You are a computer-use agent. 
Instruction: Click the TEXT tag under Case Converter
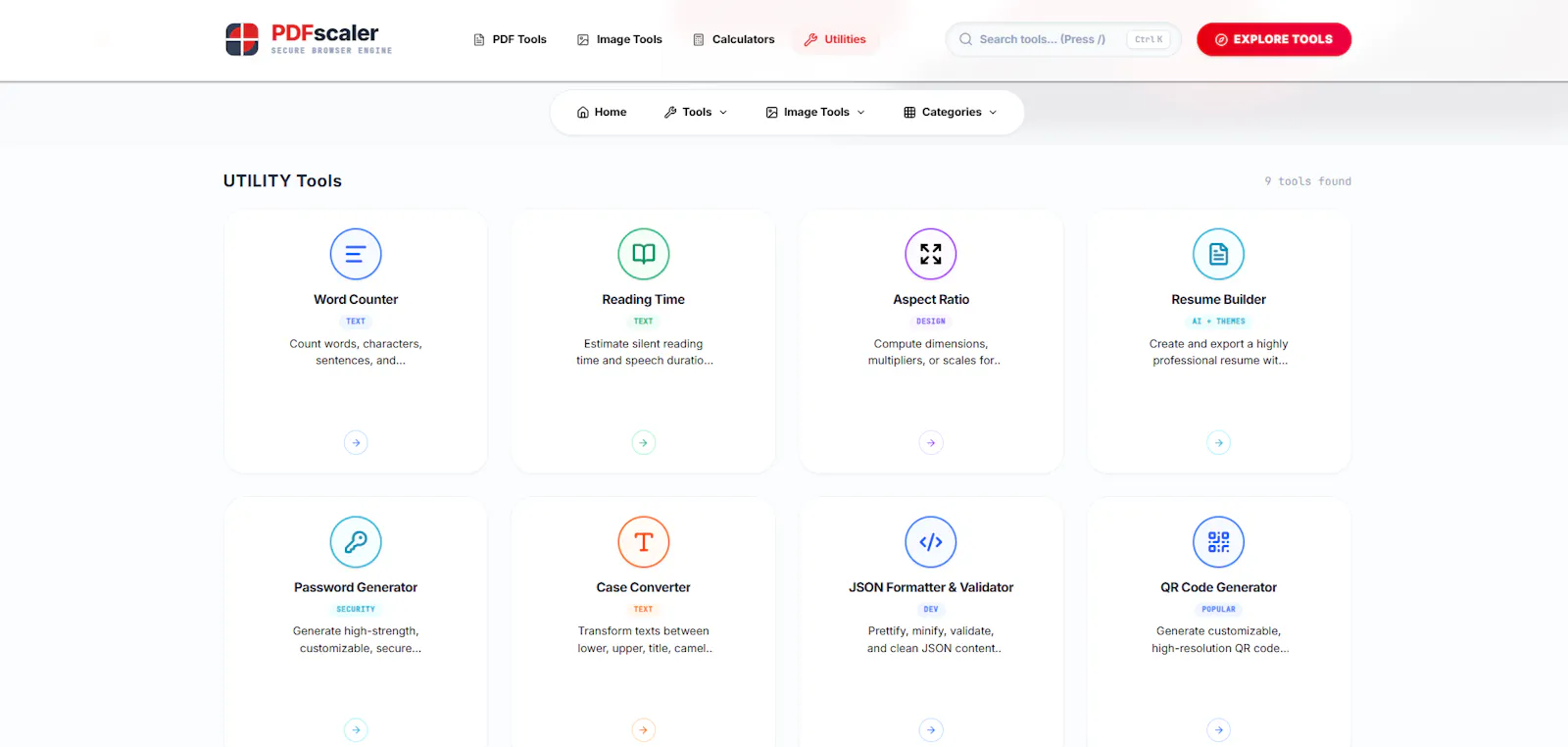644,610
